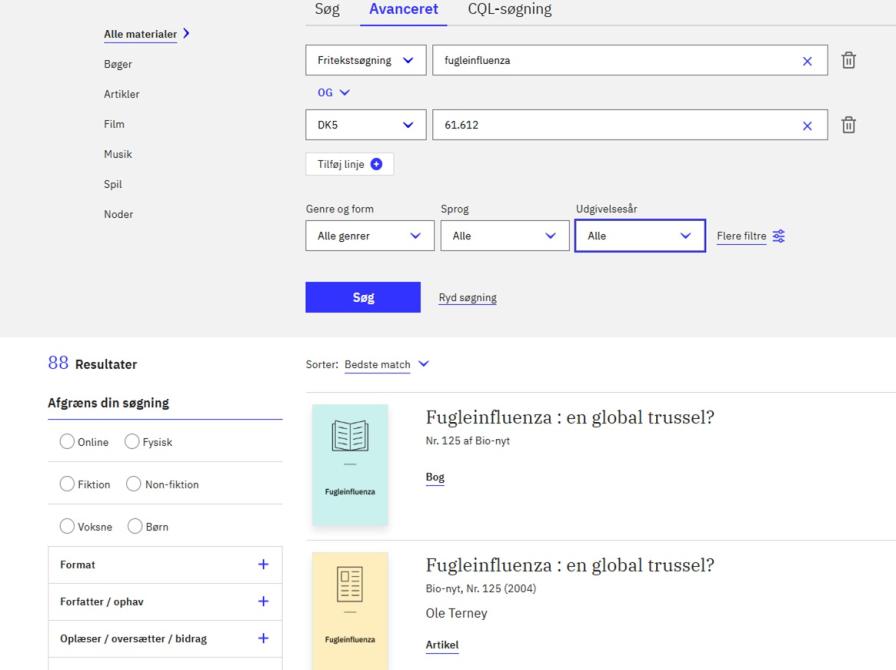Click the blue Søg button
896x670 pixels.
362,297
